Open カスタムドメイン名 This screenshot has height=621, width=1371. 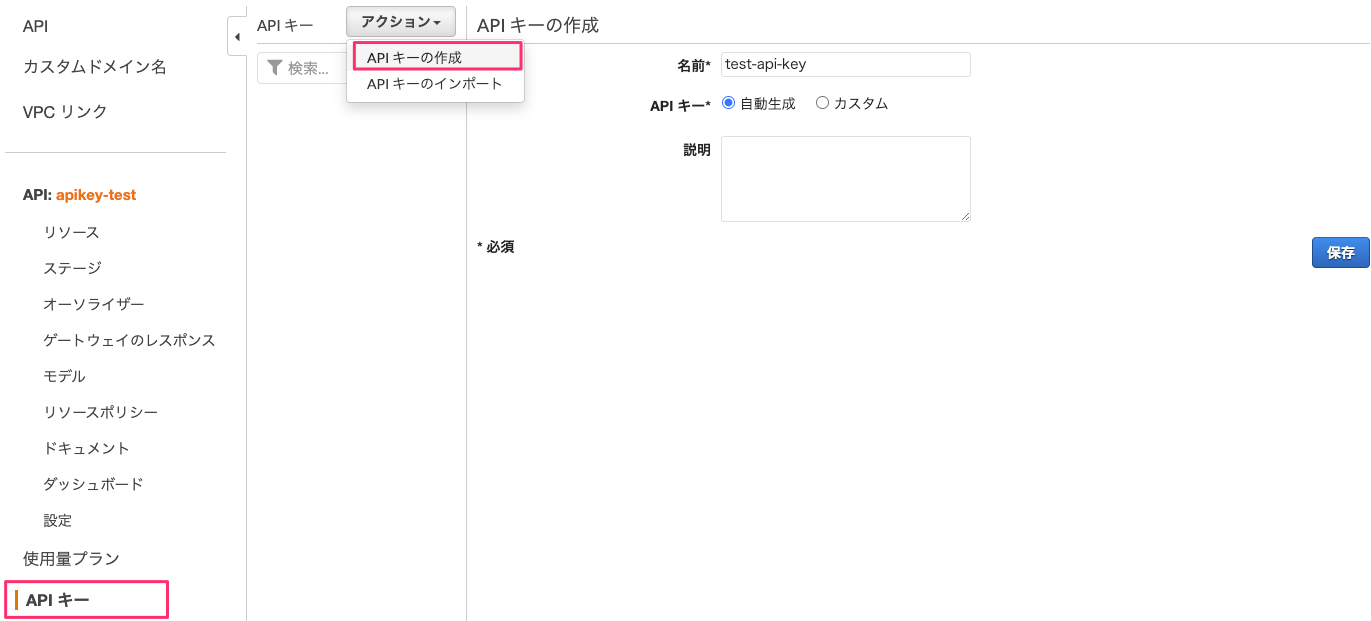pyautogui.click(x=94, y=67)
